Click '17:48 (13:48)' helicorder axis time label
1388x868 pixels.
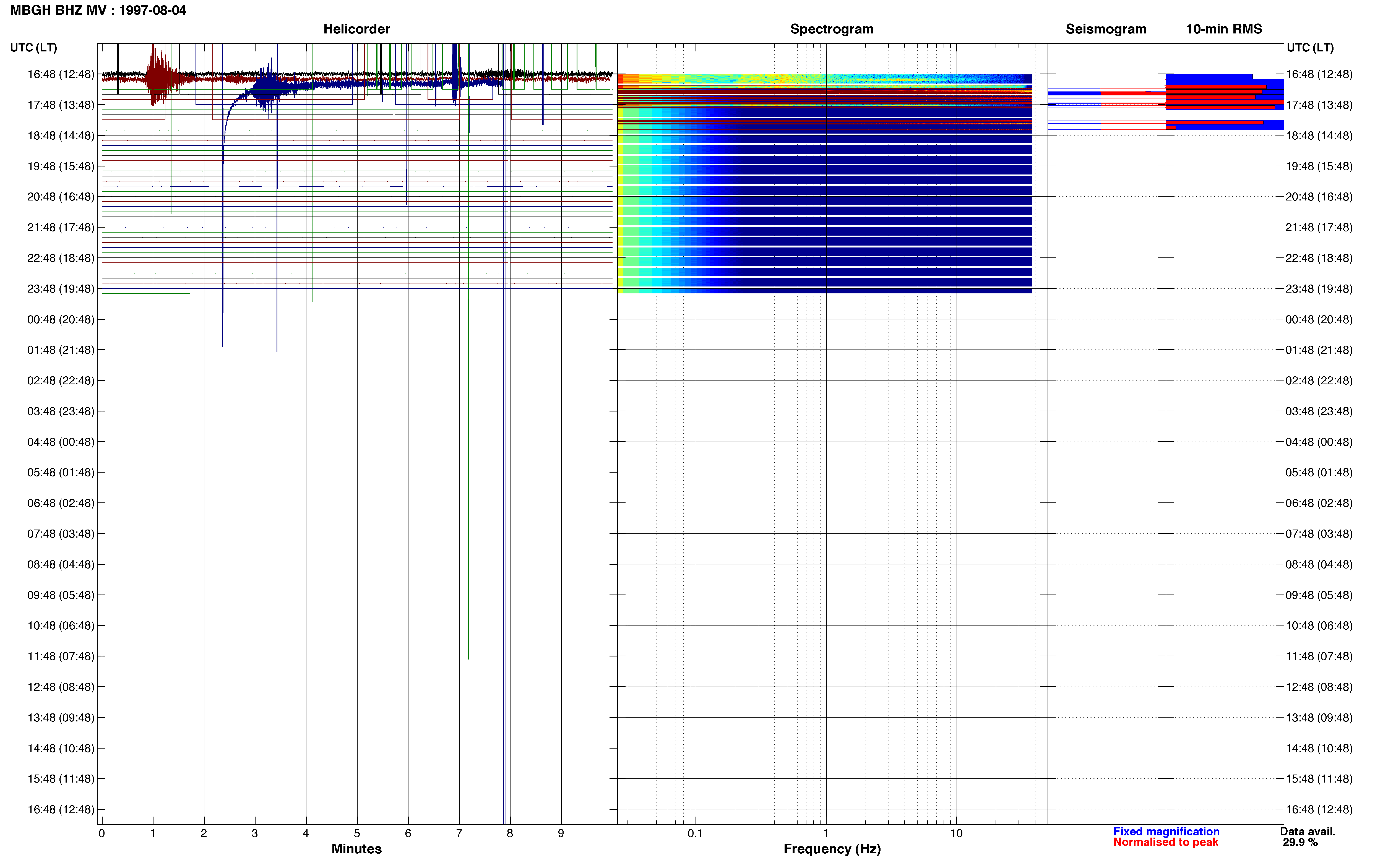tap(61, 105)
